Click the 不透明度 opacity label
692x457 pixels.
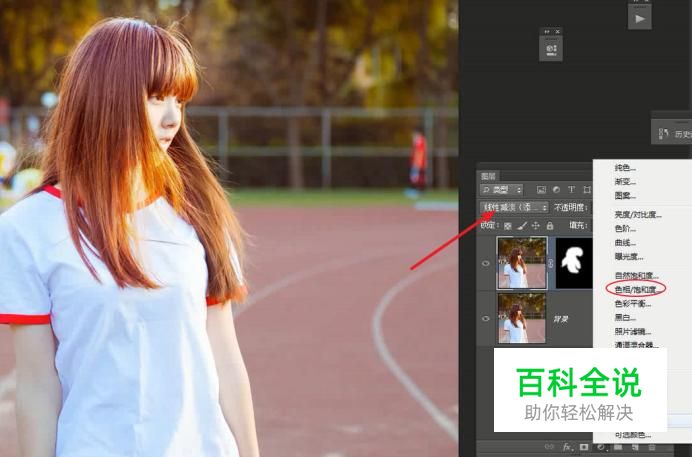point(571,207)
